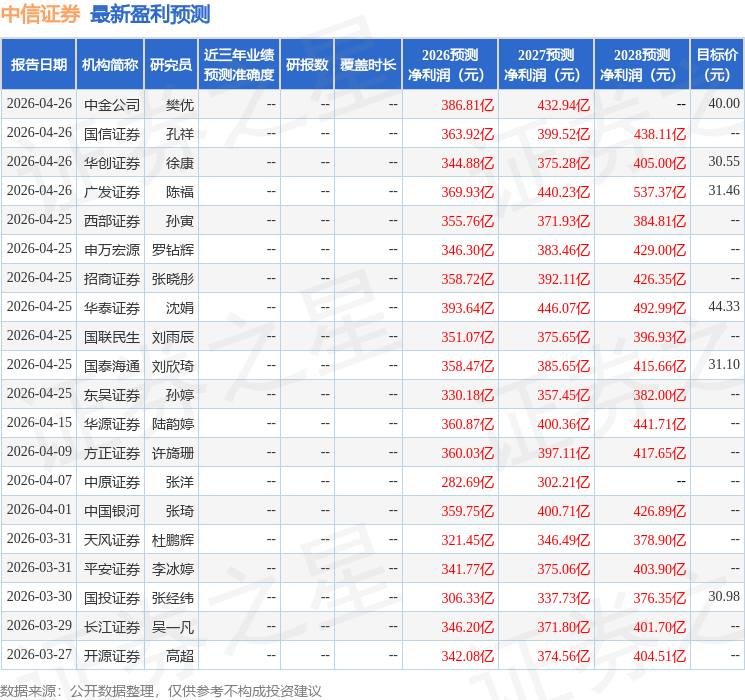
Task: Click target price 44.33
Action: click(724, 306)
